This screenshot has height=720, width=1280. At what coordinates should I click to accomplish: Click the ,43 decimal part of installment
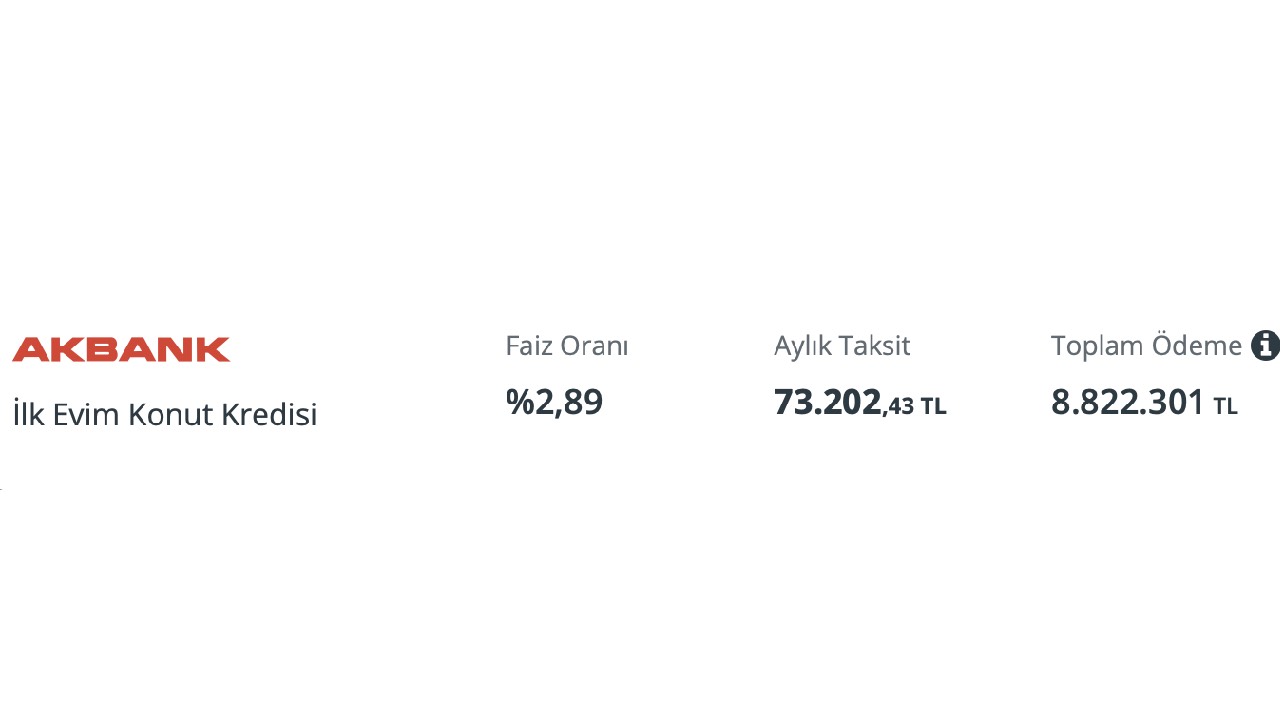(899, 405)
